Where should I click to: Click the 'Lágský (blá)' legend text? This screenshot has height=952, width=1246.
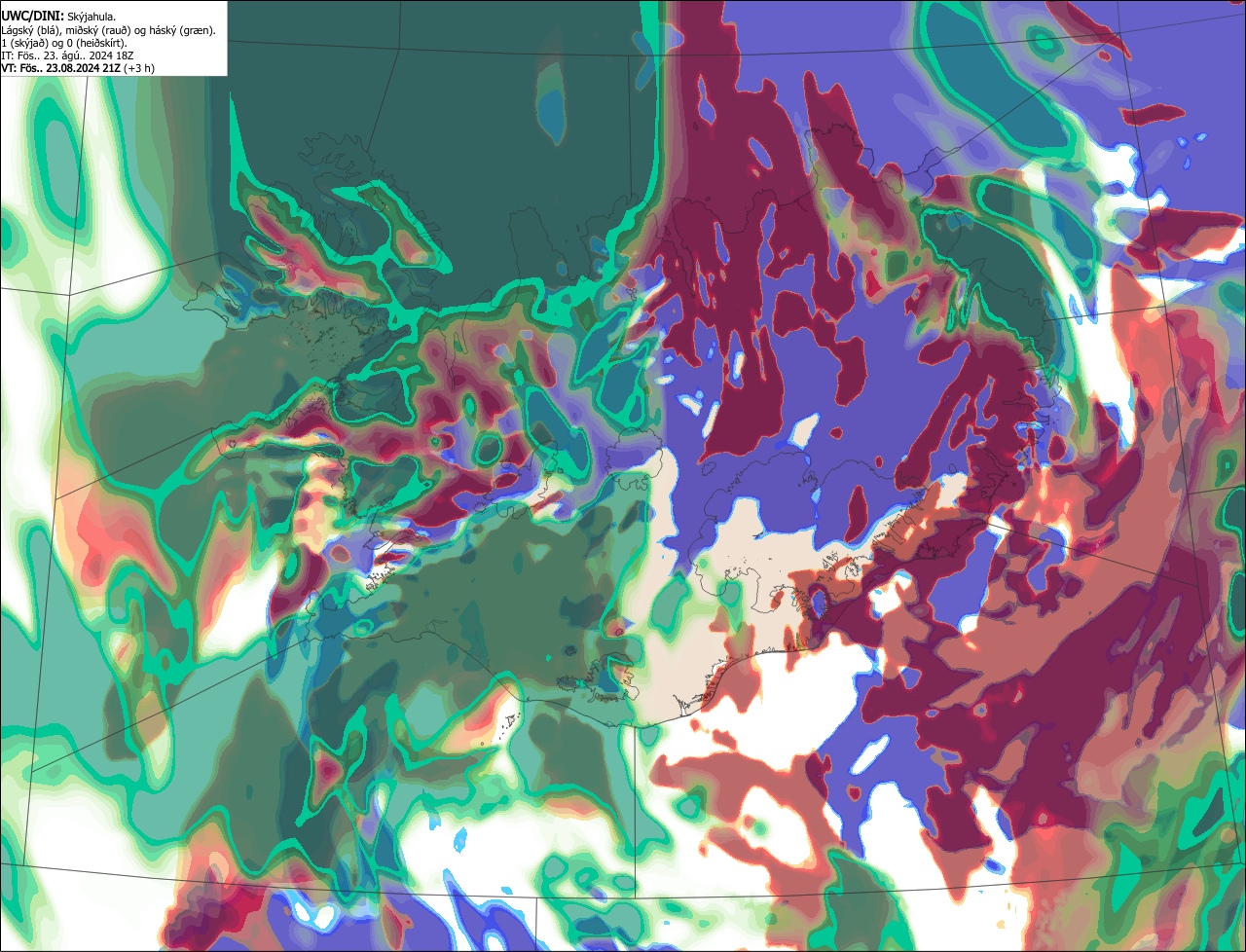pos(30,31)
